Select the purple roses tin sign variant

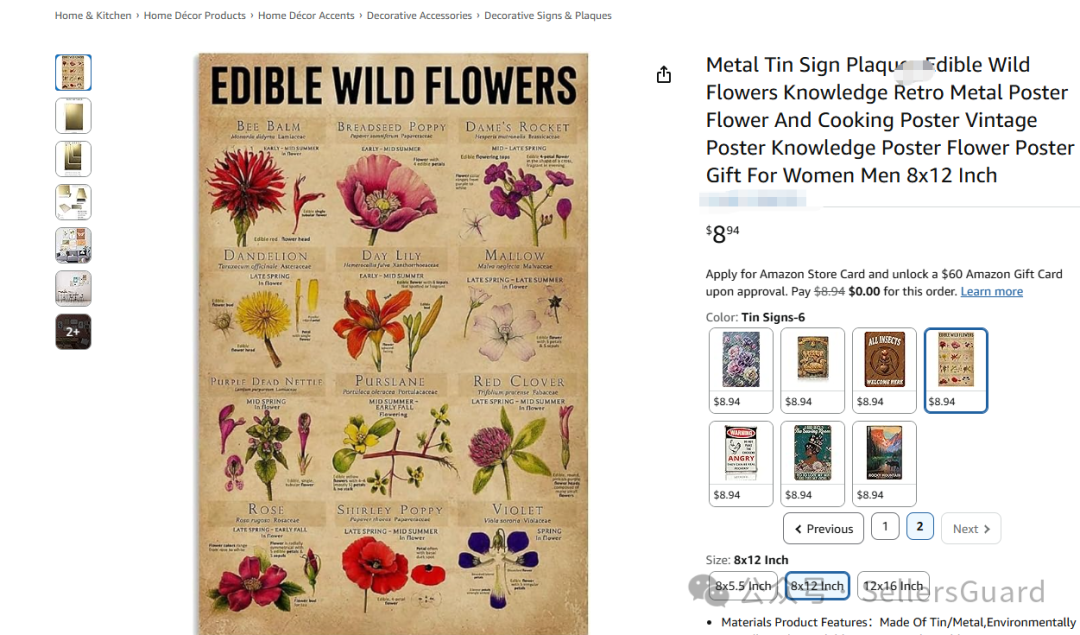(741, 369)
